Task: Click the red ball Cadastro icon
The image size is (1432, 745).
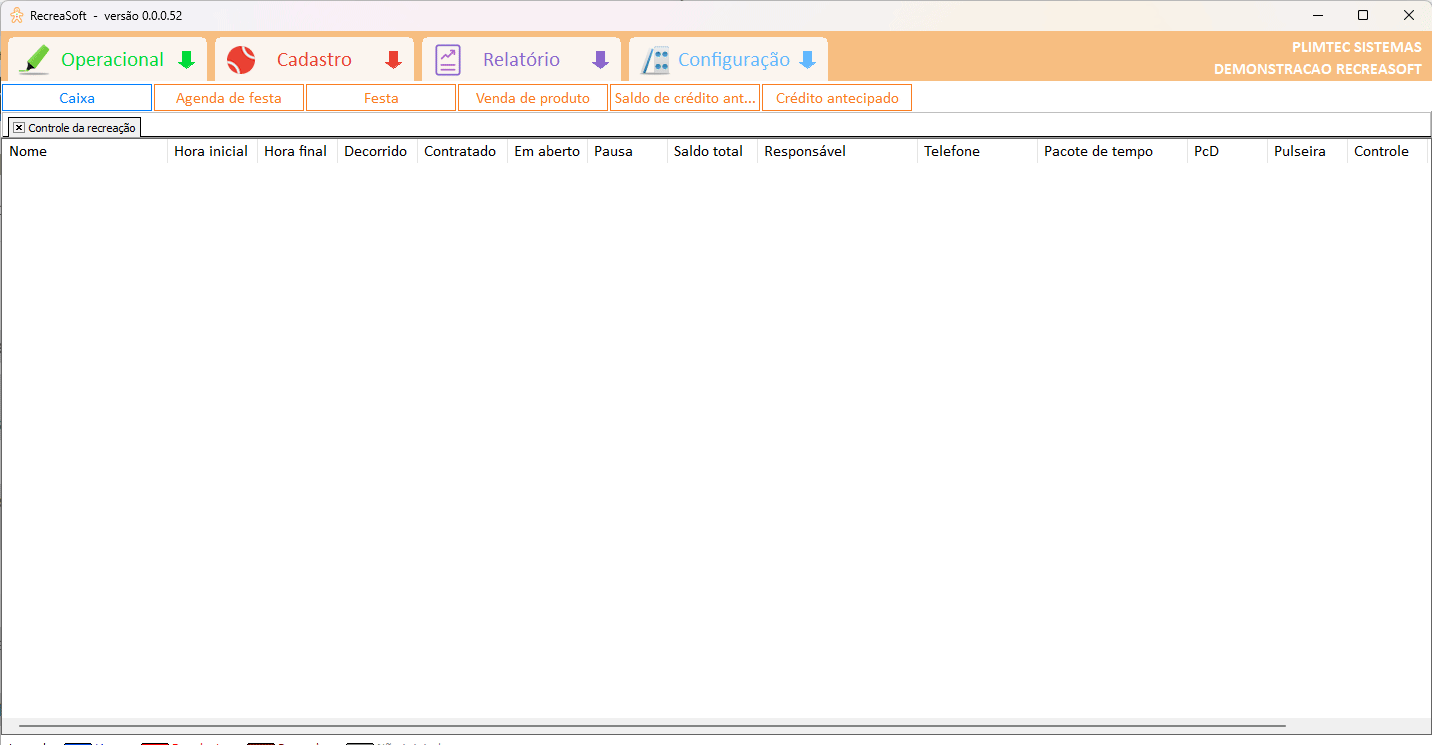Action: click(x=241, y=60)
